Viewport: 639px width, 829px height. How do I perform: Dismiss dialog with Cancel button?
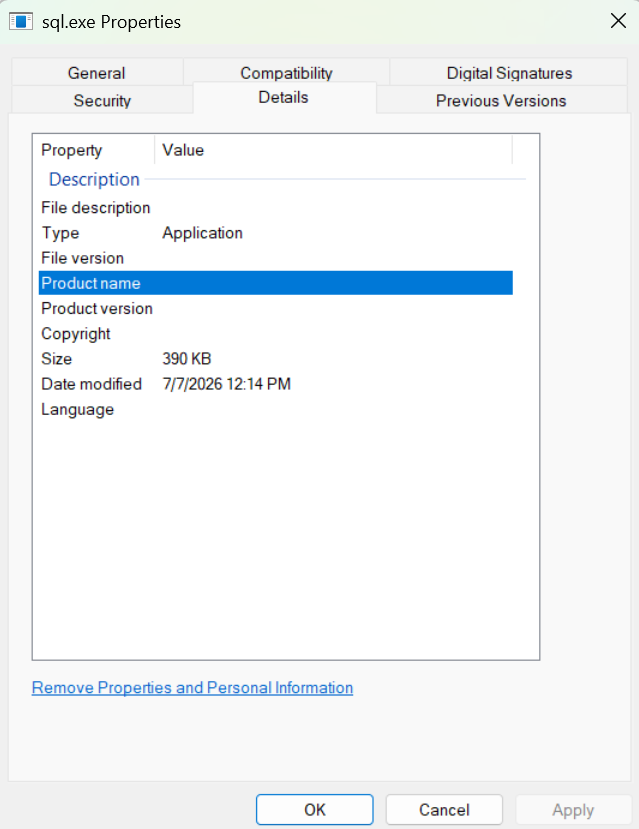coord(444,809)
